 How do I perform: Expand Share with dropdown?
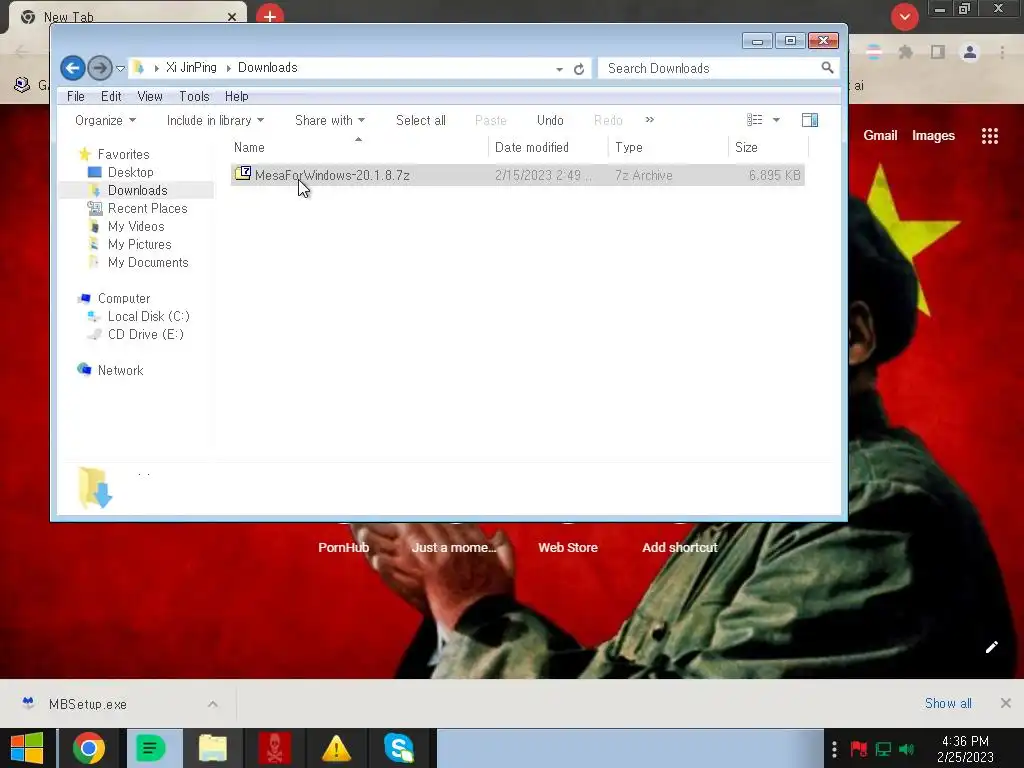pyautogui.click(x=330, y=120)
